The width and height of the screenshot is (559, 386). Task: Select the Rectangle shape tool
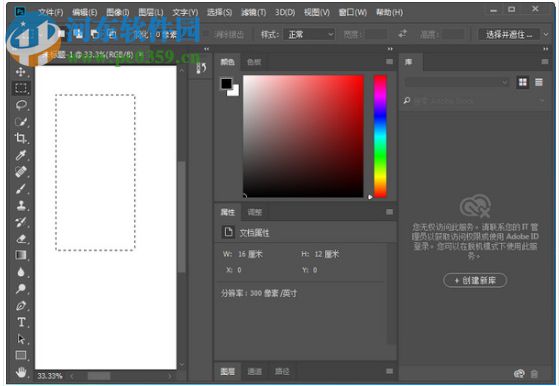(21, 355)
